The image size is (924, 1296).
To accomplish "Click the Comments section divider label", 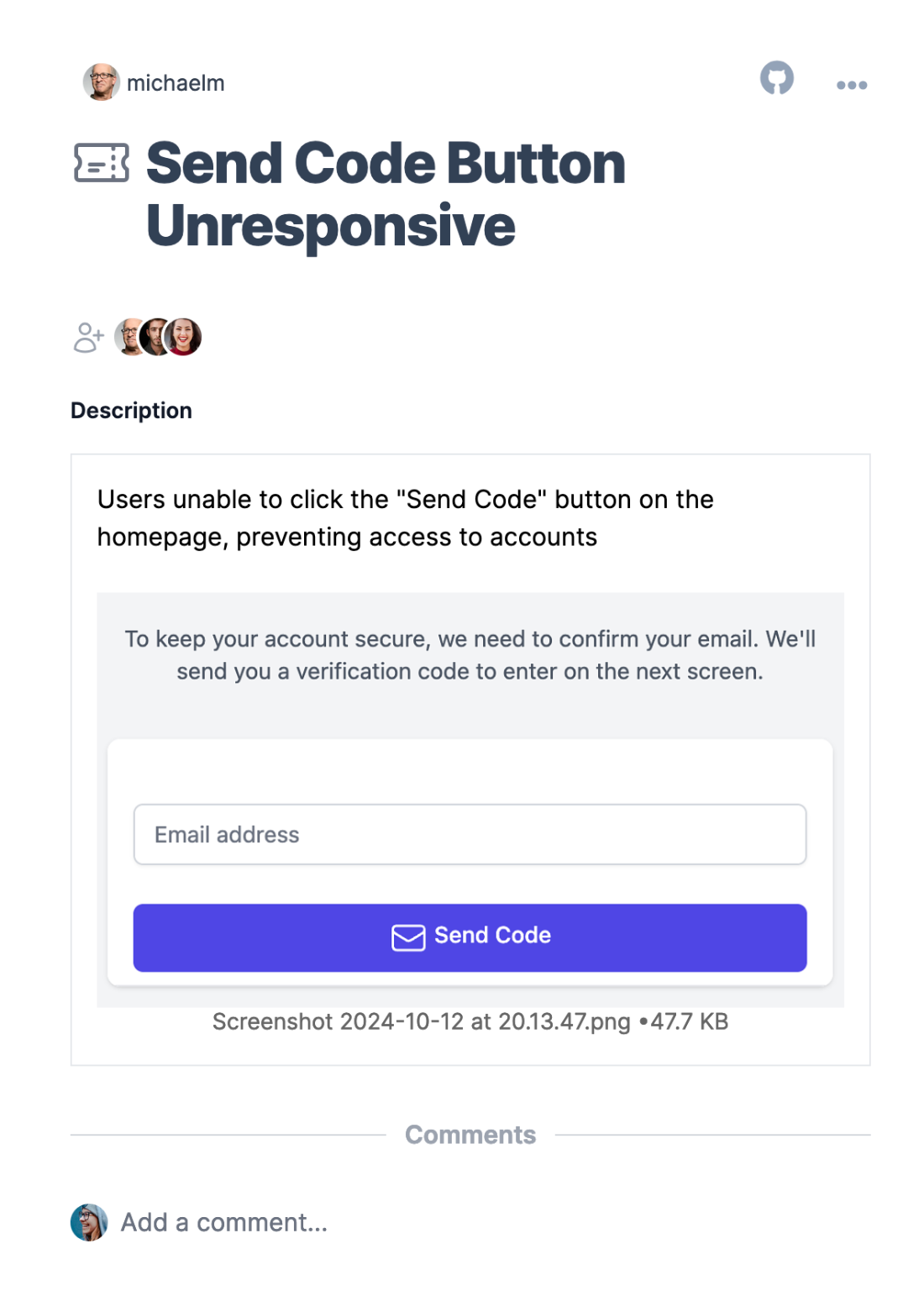I will coord(470,1135).
